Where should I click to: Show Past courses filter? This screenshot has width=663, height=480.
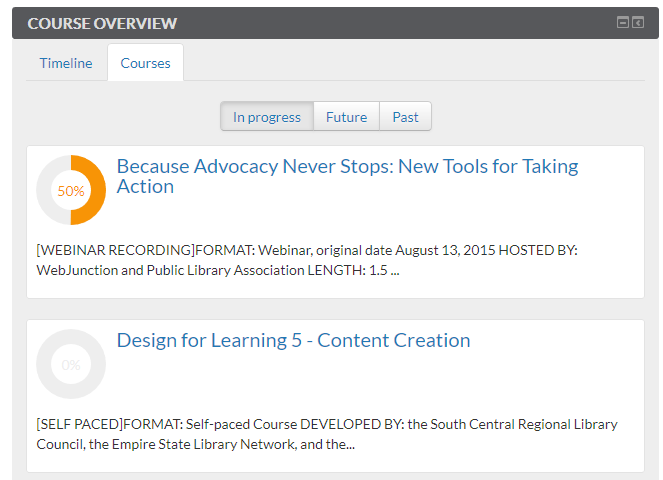pyautogui.click(x=405, y=117)
